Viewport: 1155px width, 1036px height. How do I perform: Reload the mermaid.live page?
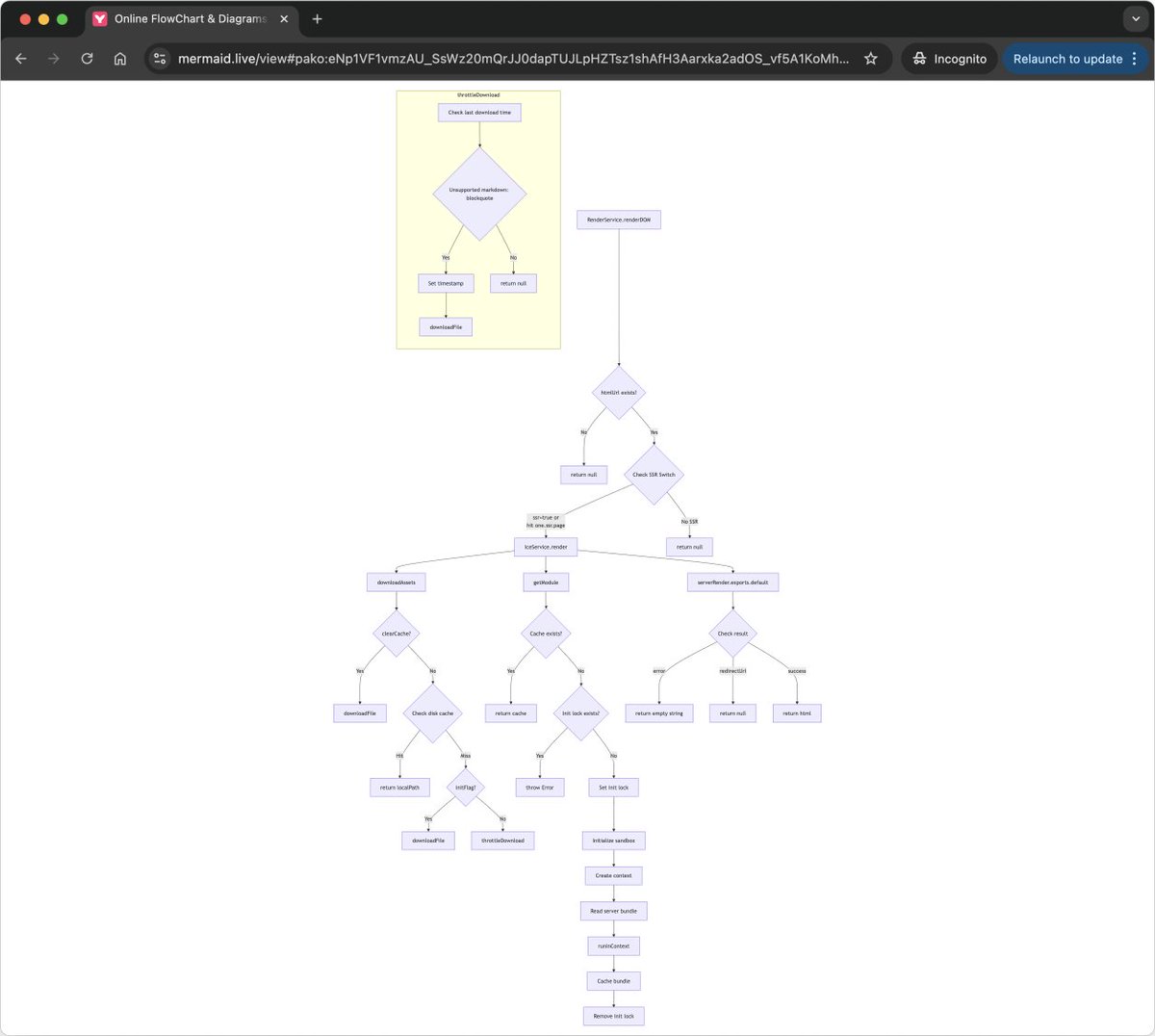[x=87, y=59]
